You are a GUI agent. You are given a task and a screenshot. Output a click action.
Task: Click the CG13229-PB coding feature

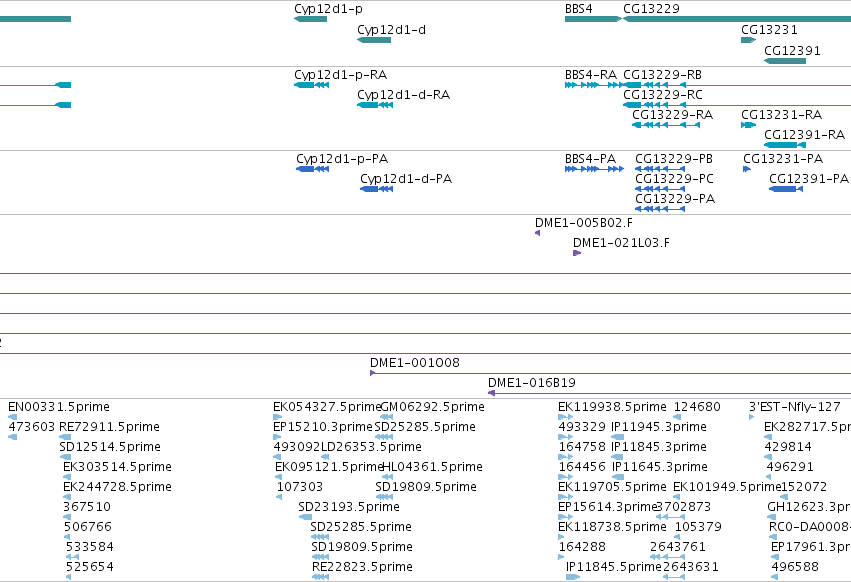pos(660,169)
